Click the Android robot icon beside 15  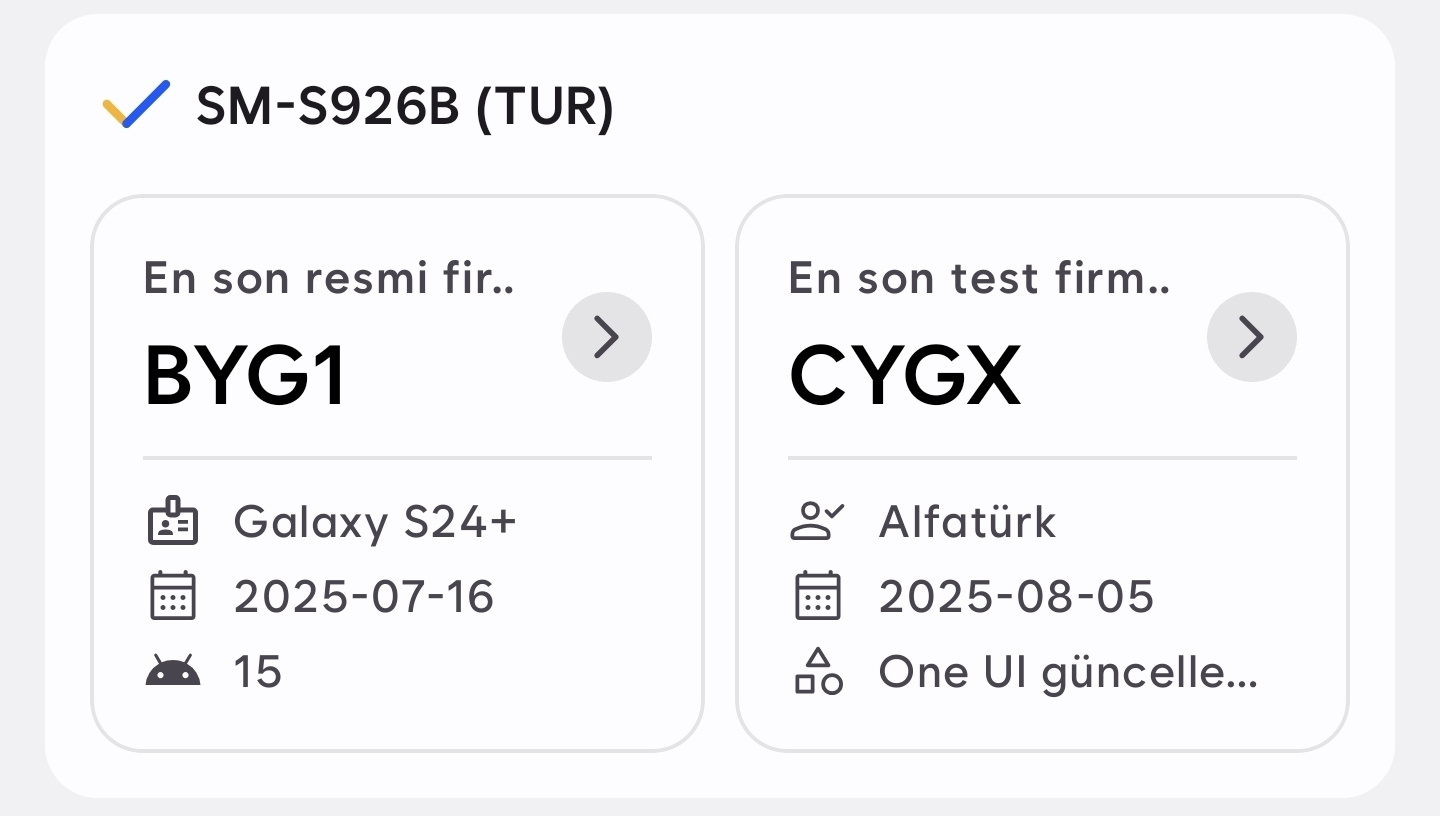coord(173,671)
